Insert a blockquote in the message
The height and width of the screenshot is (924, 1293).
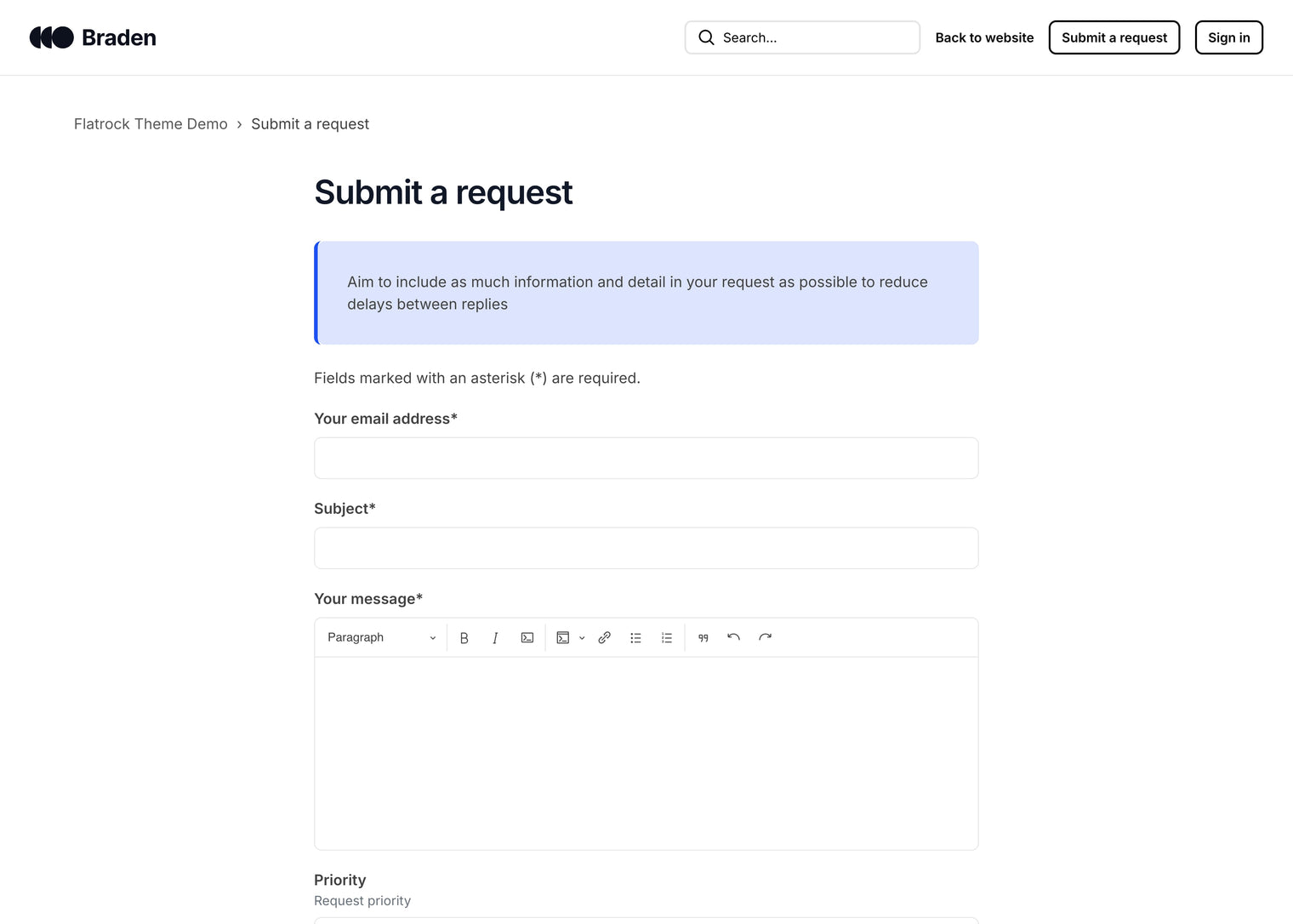703,637
